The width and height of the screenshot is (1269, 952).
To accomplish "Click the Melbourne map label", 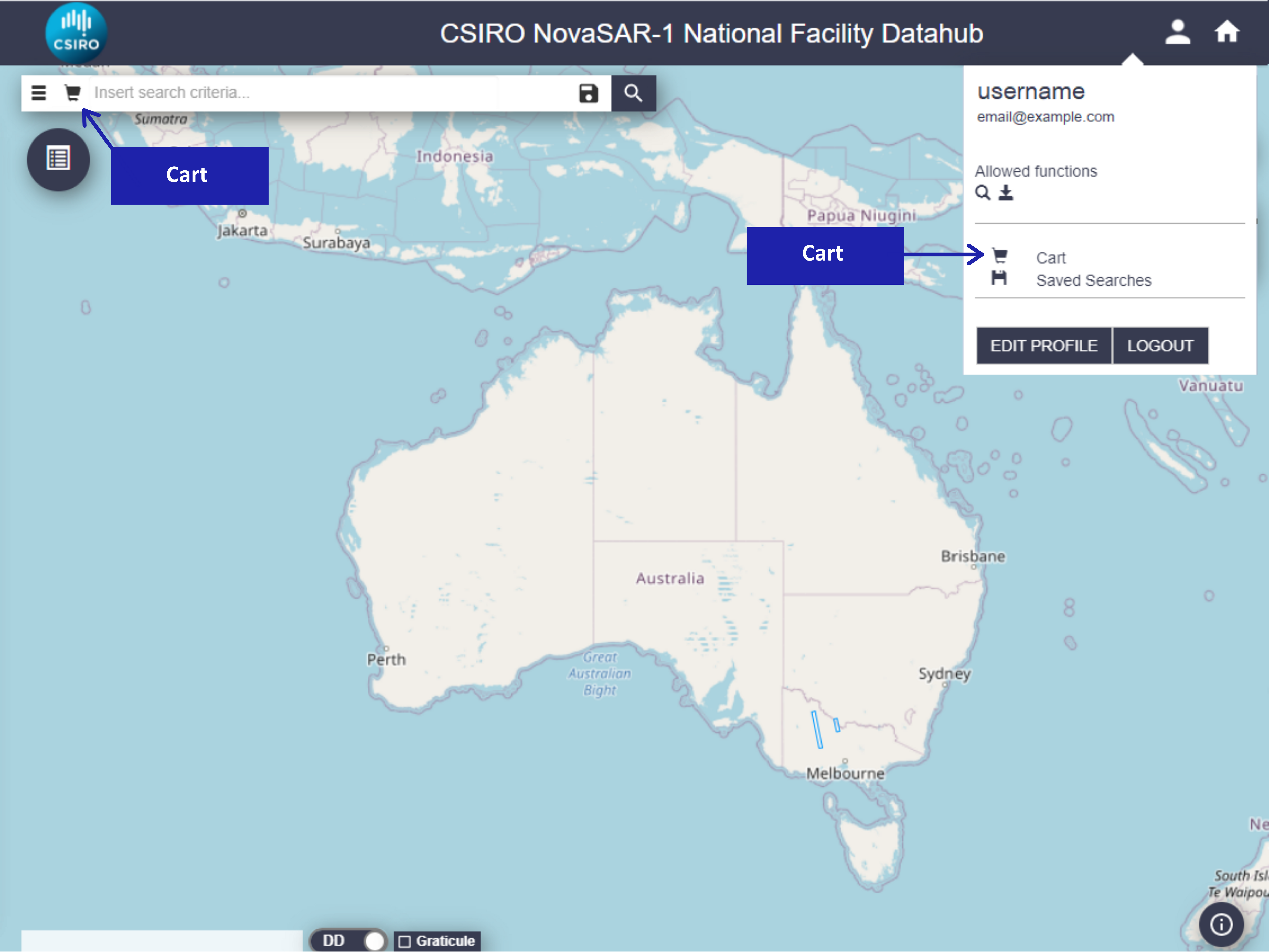I will pyautogui.click(x=845, y=774).
